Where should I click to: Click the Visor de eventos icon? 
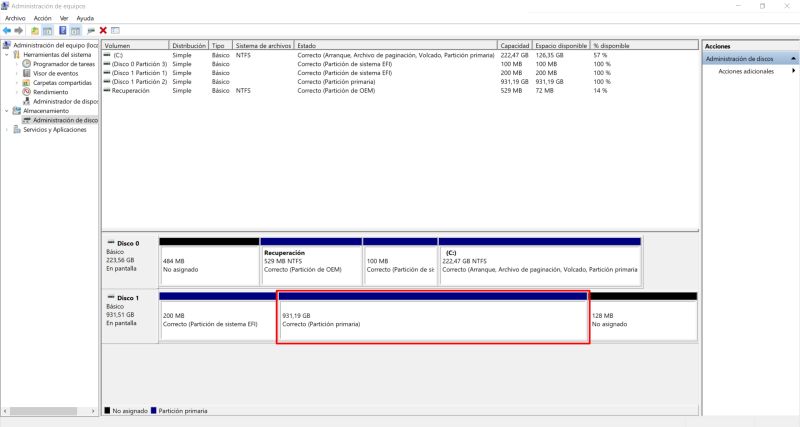pyautogui.click(x=27, y=73)
